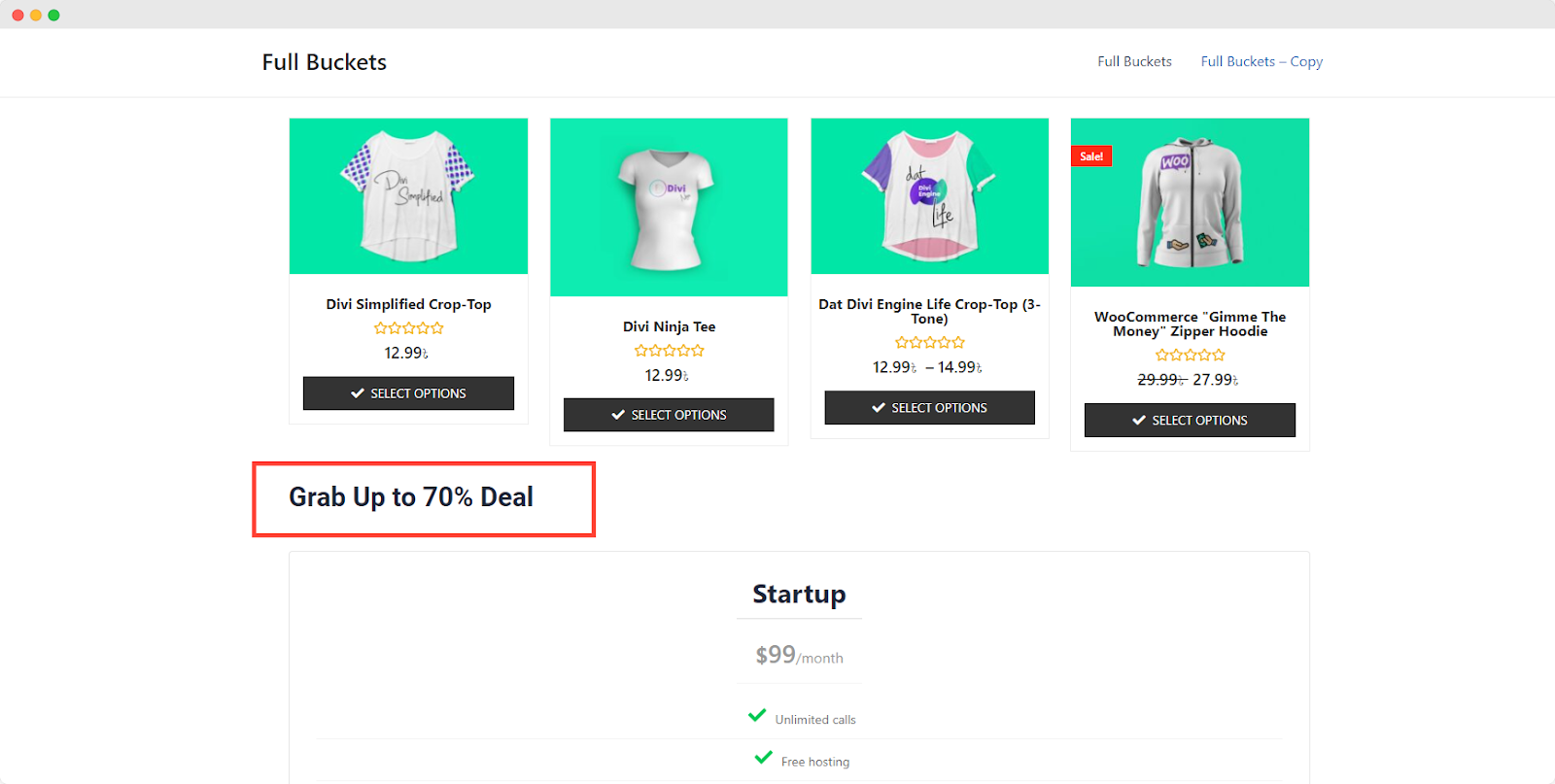The image size is (1555, 784).
Task: Click the Divi Simplified Crop-Top product image
Action: 408,196
